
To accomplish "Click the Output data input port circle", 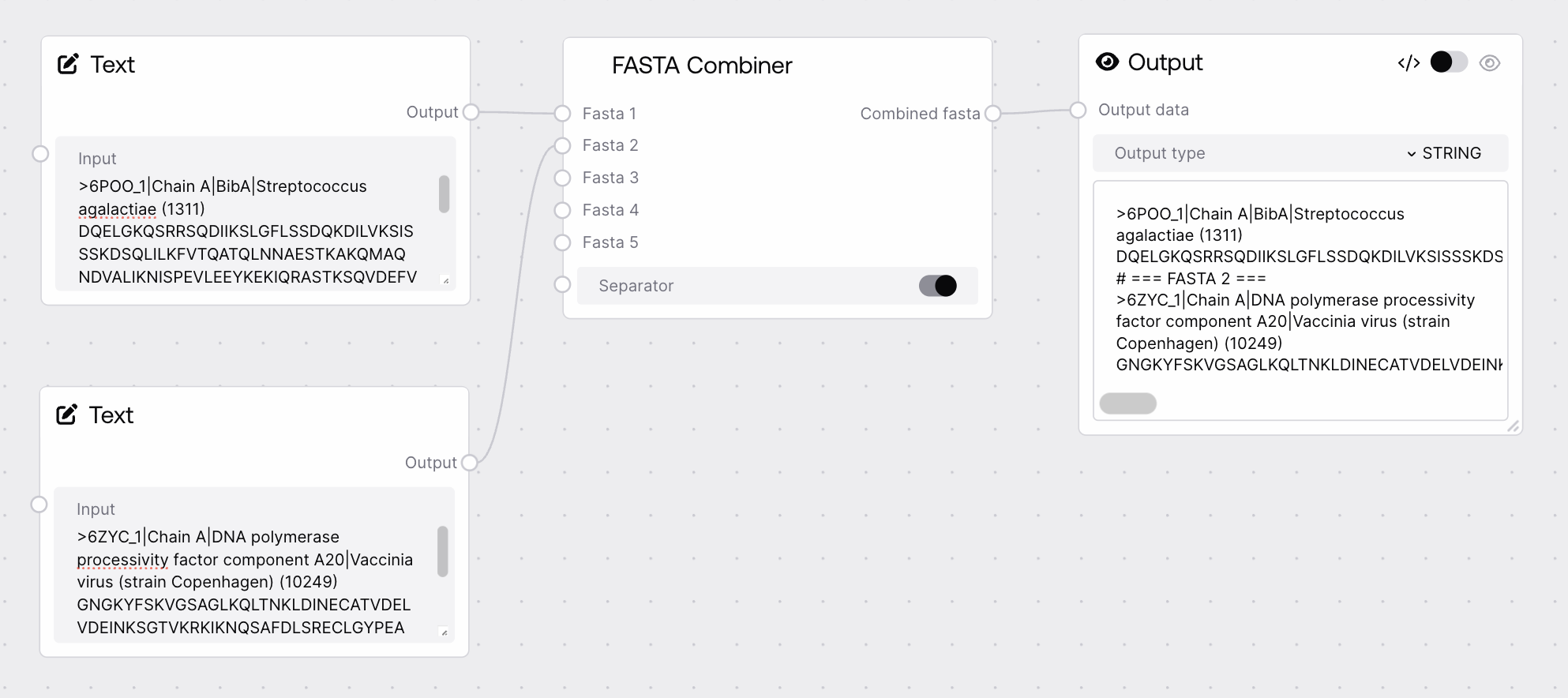I will [x=1078, y=110].
